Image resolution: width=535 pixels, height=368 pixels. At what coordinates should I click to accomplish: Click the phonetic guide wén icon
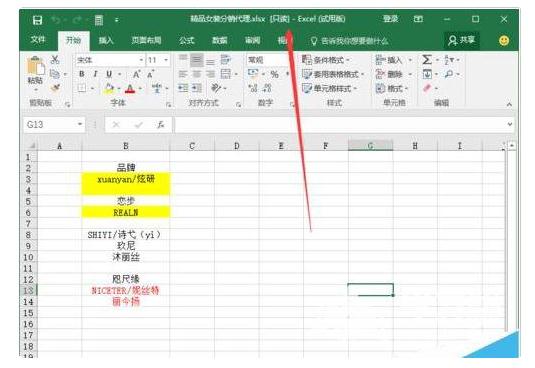click(157, 88)
